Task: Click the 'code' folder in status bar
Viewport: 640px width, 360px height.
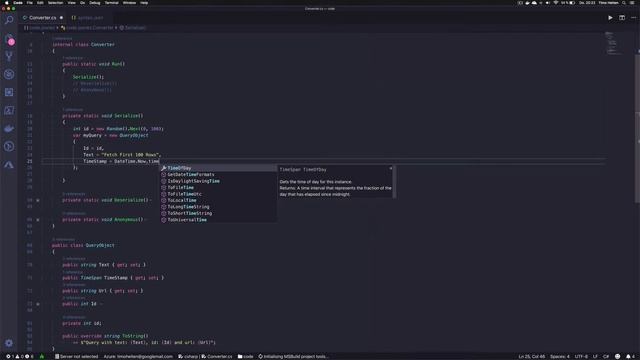Action: pos(245,356)
